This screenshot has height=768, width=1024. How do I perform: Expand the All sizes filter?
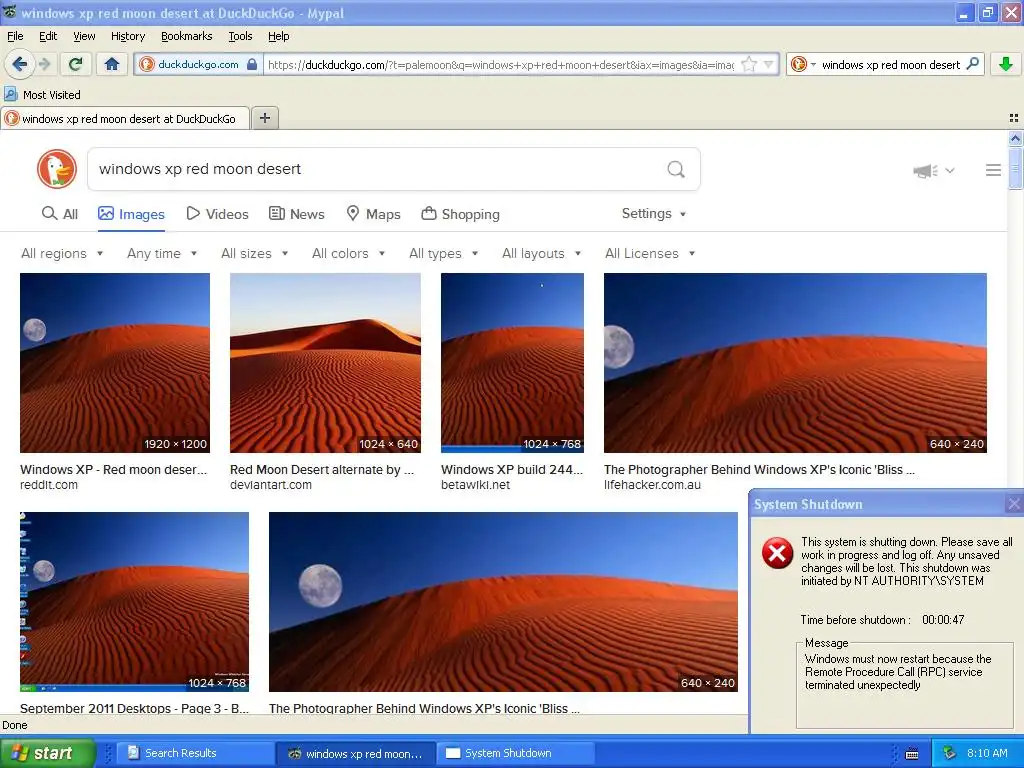point(255,253)
